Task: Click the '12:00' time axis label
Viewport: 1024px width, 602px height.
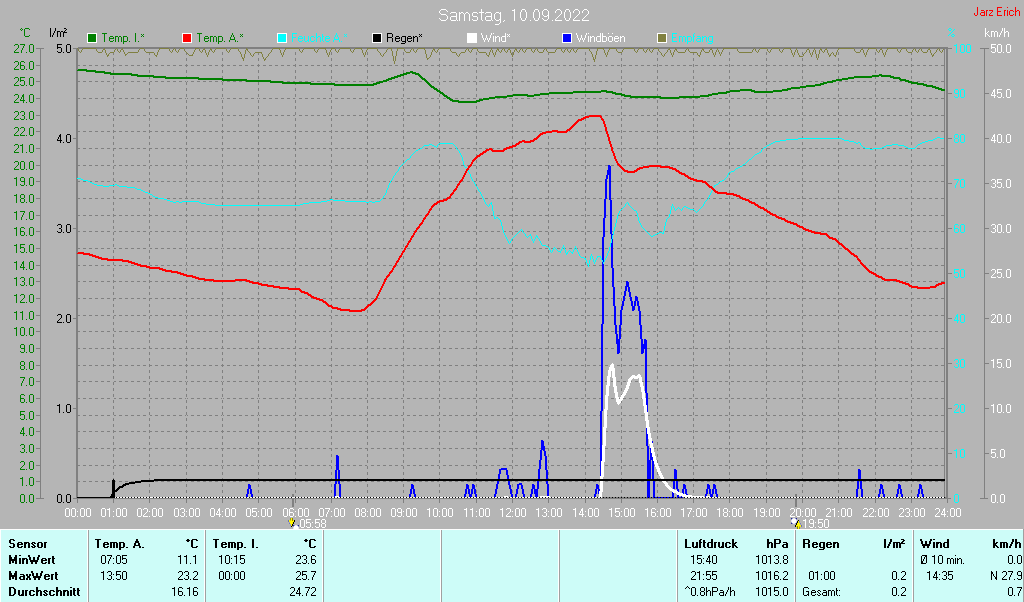Action: 512,513
